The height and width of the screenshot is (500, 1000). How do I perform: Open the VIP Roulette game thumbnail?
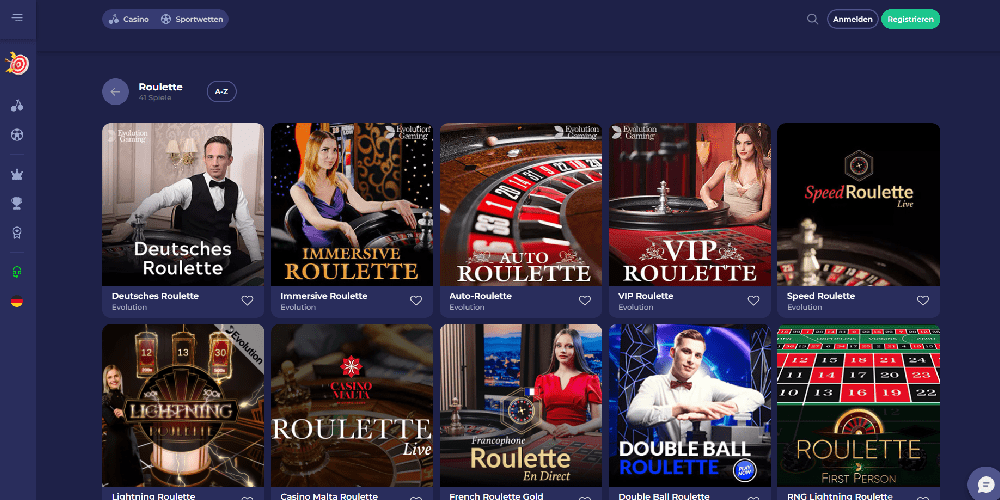point(689,204)
